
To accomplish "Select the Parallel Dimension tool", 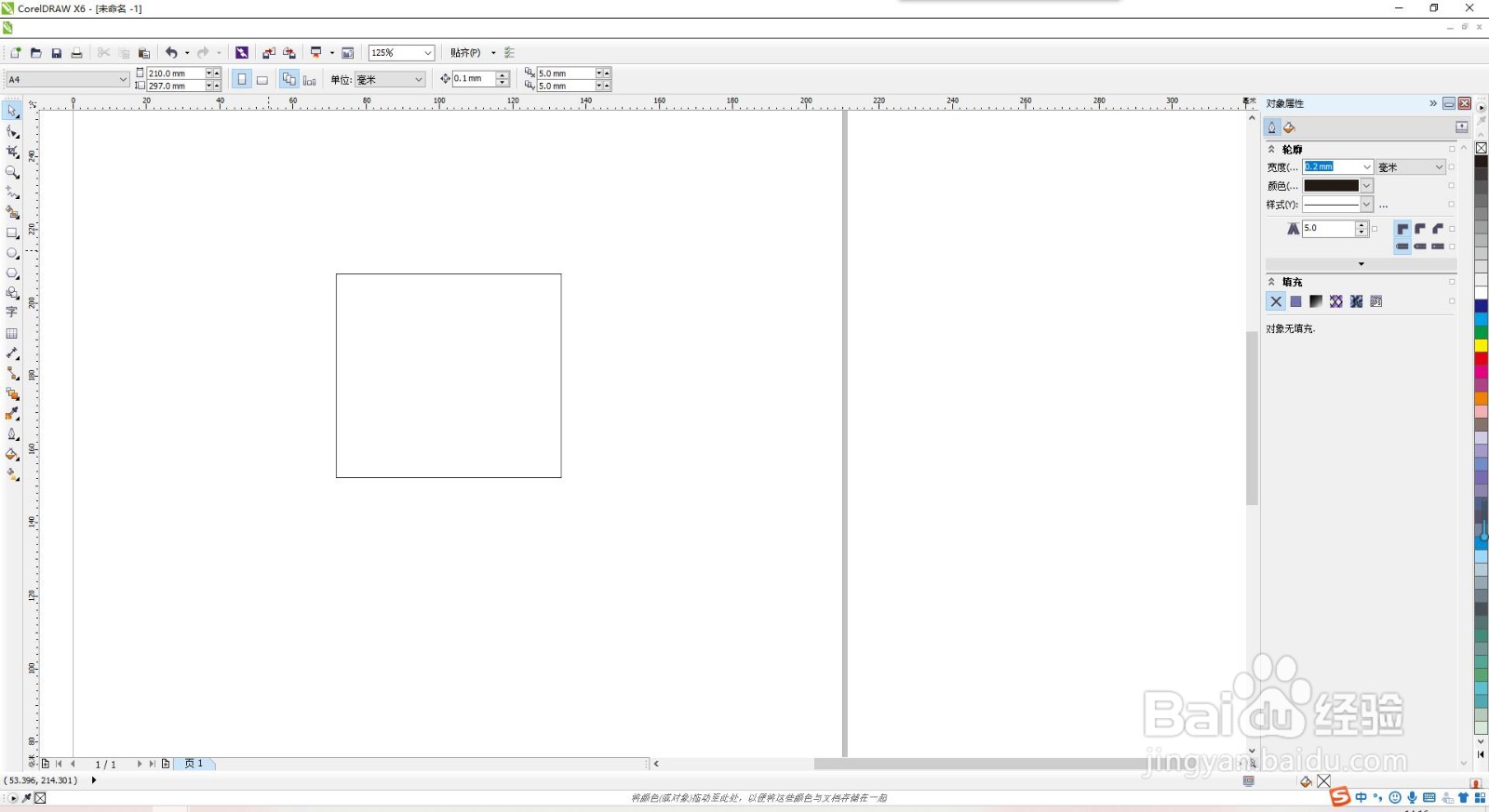I will 12,353.
